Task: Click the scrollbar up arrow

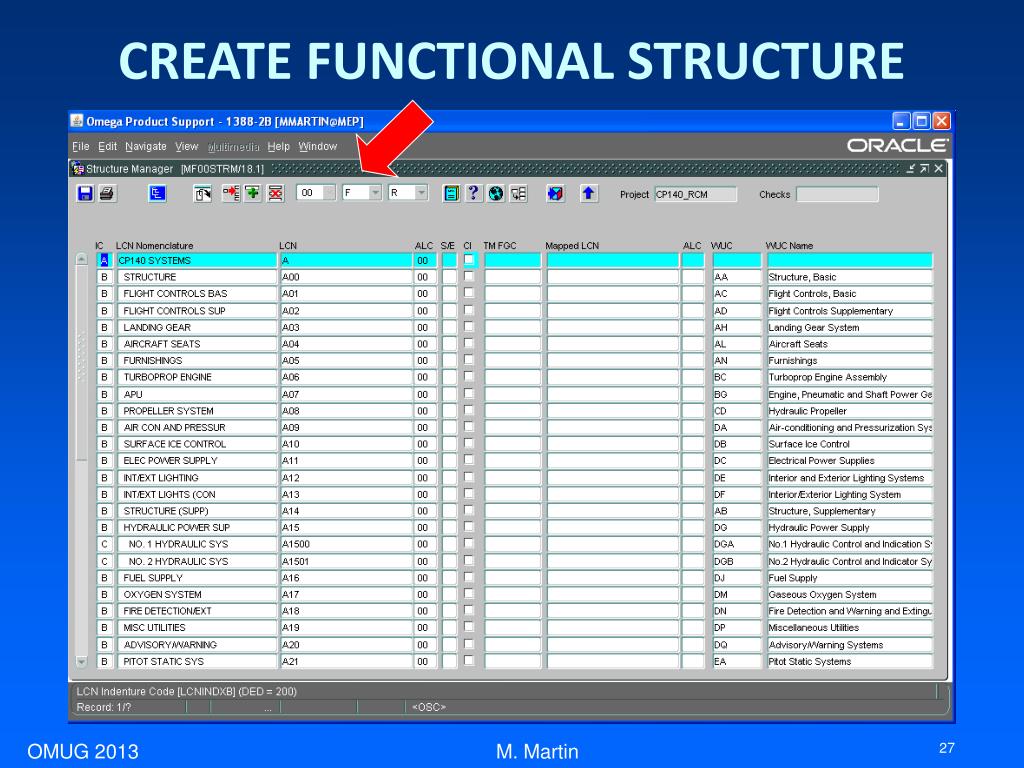Action: pyautogui.click(x=82, y=259)
